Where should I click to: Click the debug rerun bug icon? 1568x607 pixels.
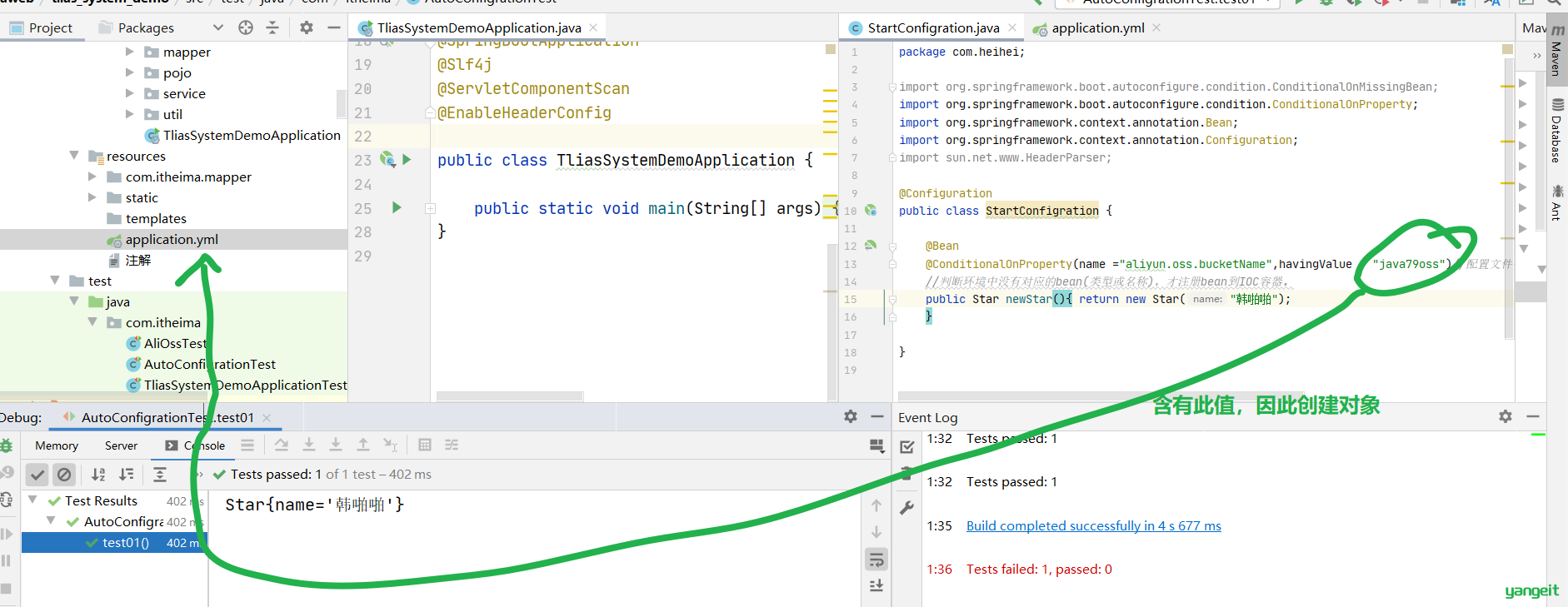pyautogui.click(x=7, y=445)
